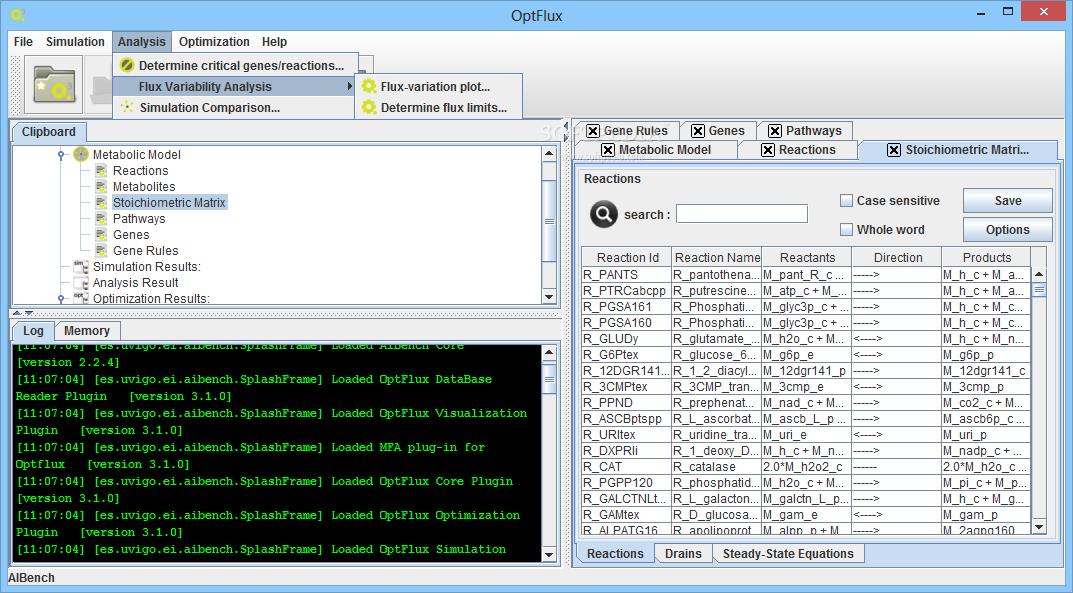The height and width of the screenshot is (593, 1073).
Task: Click the icon beside Pathways in tree
Action: [x=101, y=219]
